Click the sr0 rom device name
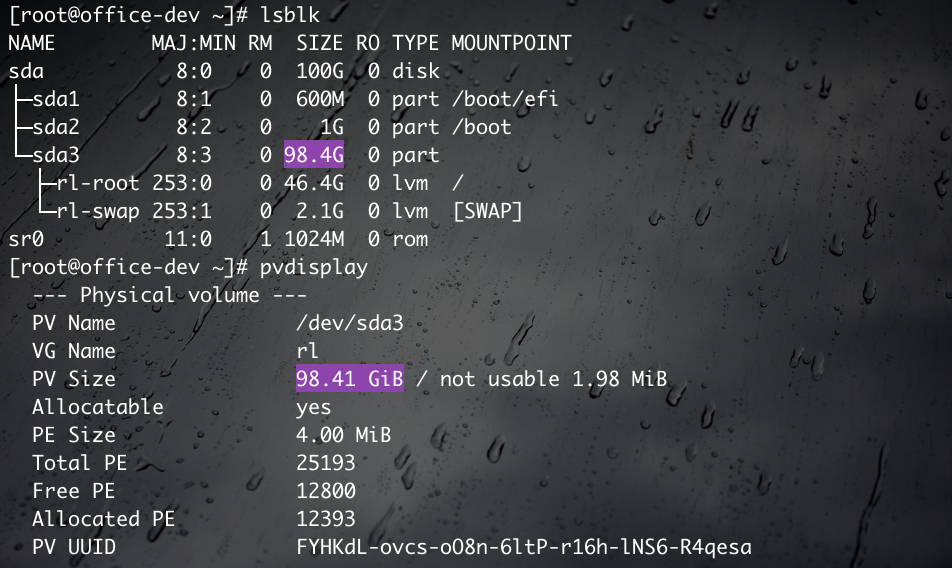 [x=26, y=239]
